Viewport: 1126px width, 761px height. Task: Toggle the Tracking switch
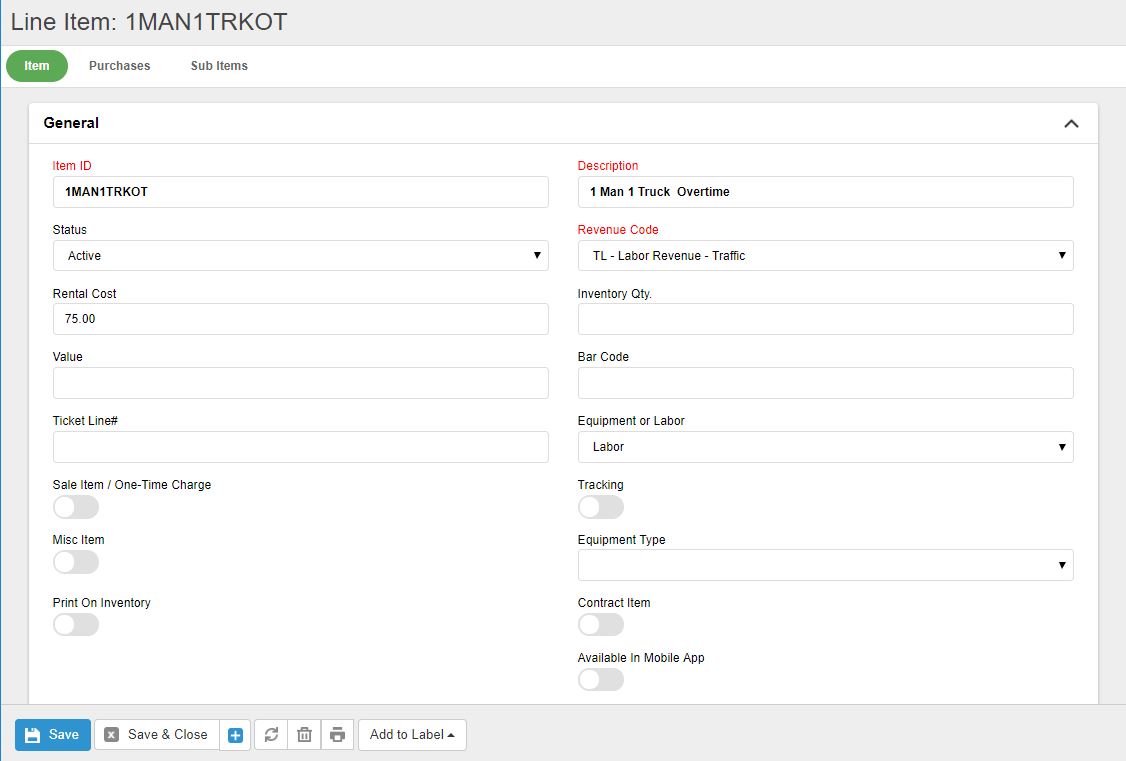tap(601, 507)
